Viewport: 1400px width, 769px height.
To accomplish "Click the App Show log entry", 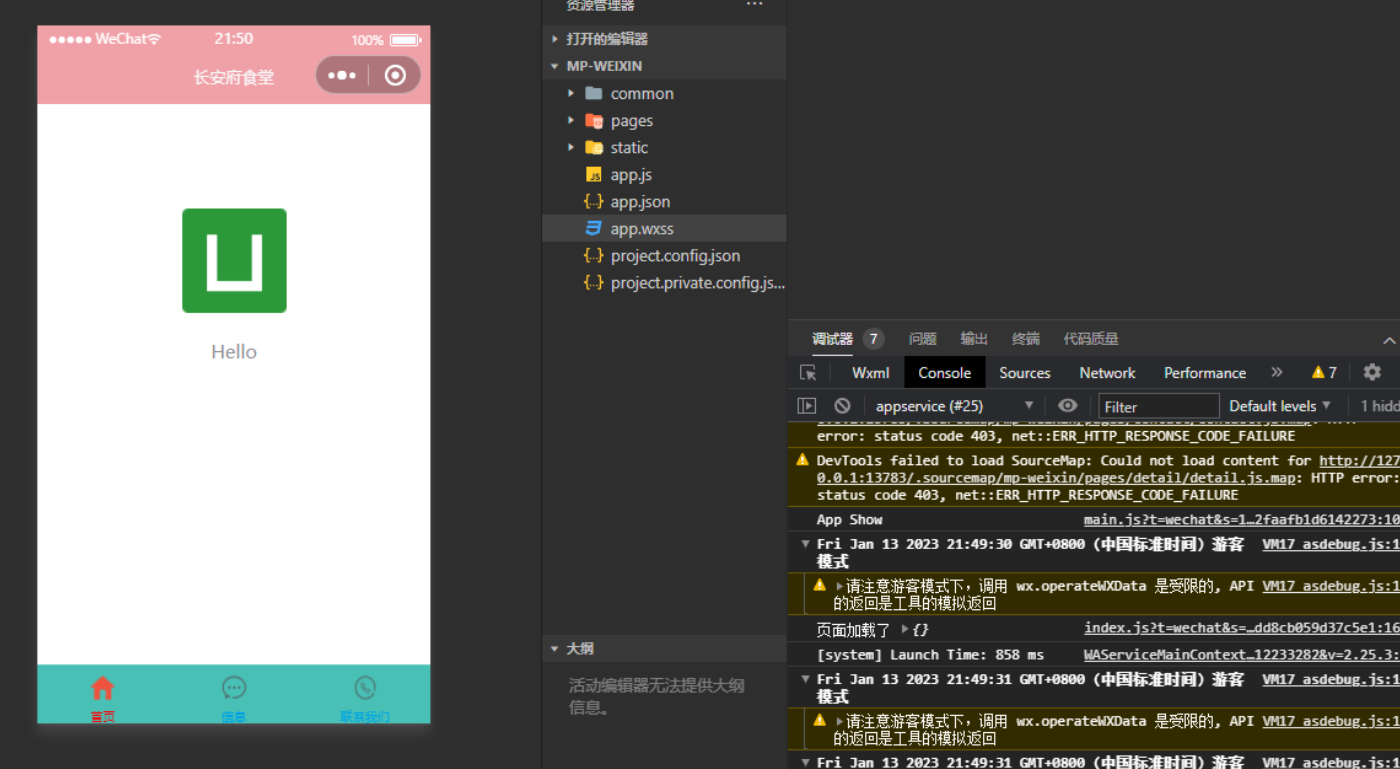I will coord(850,520).
